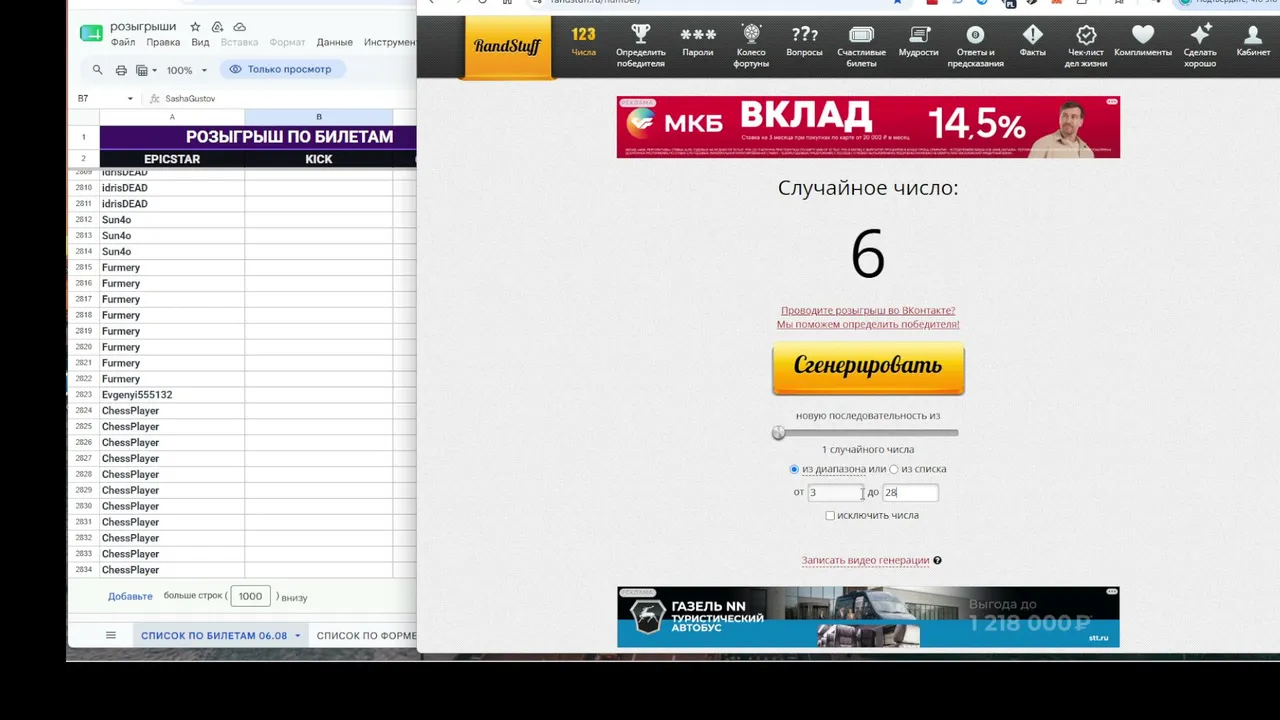The width and height of the screenshot is (1280, 720).
Task: Print the spreadsheet with printer icon
Action: coord(121,70)
